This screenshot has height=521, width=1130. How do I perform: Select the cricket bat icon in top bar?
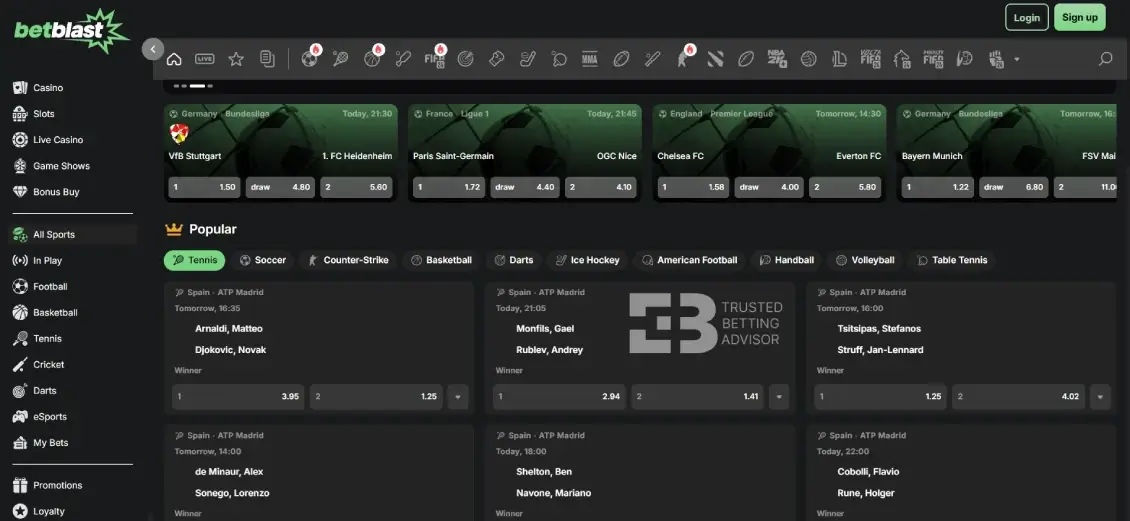click(x=404, y=59)
